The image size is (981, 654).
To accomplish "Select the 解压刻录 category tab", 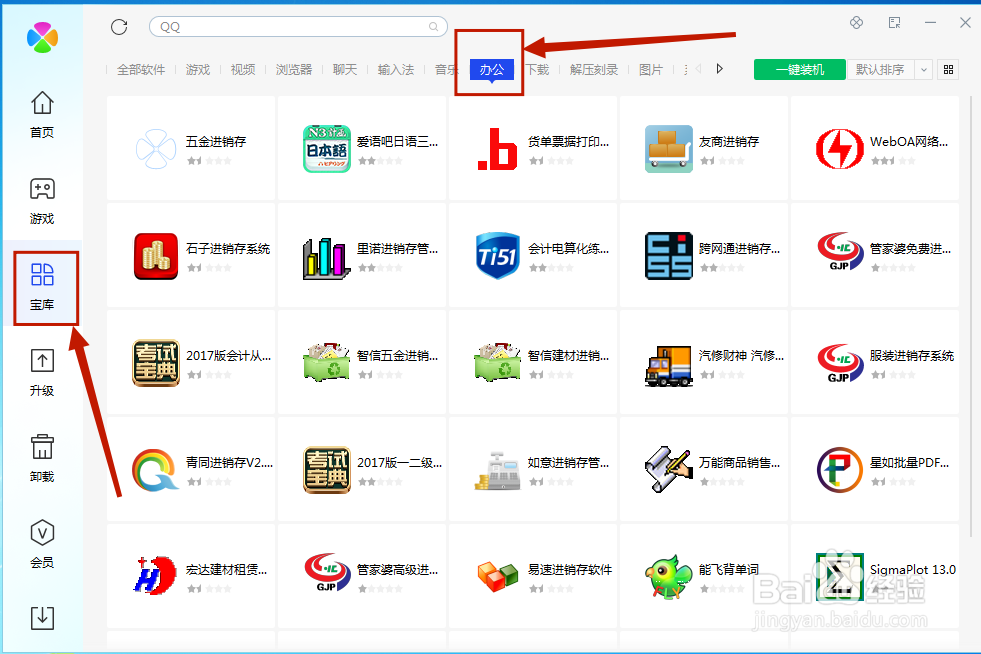I will [x=594, y=69].
